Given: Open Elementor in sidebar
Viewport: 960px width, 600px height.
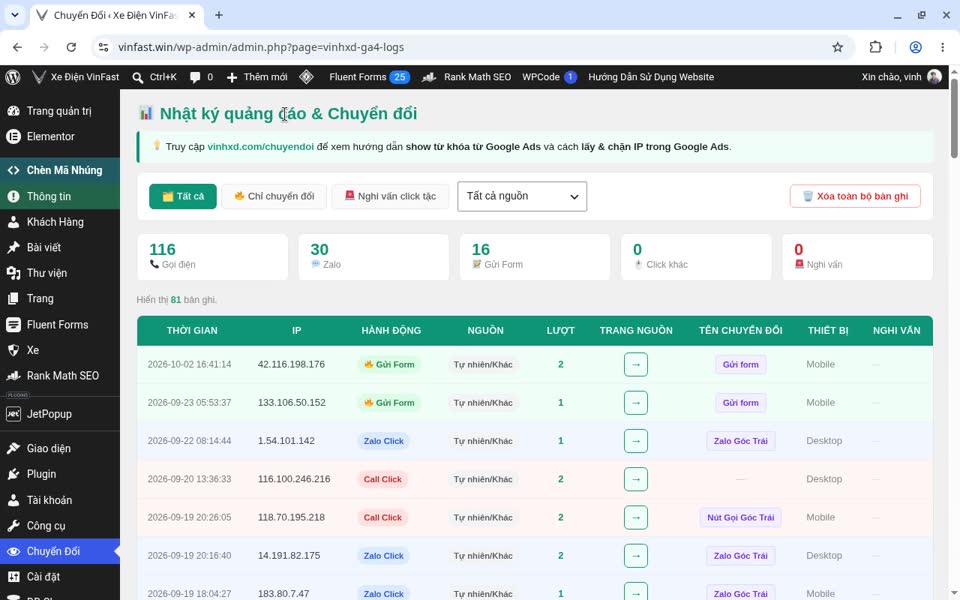Looking at the screenshot, I should pos(60,137).
